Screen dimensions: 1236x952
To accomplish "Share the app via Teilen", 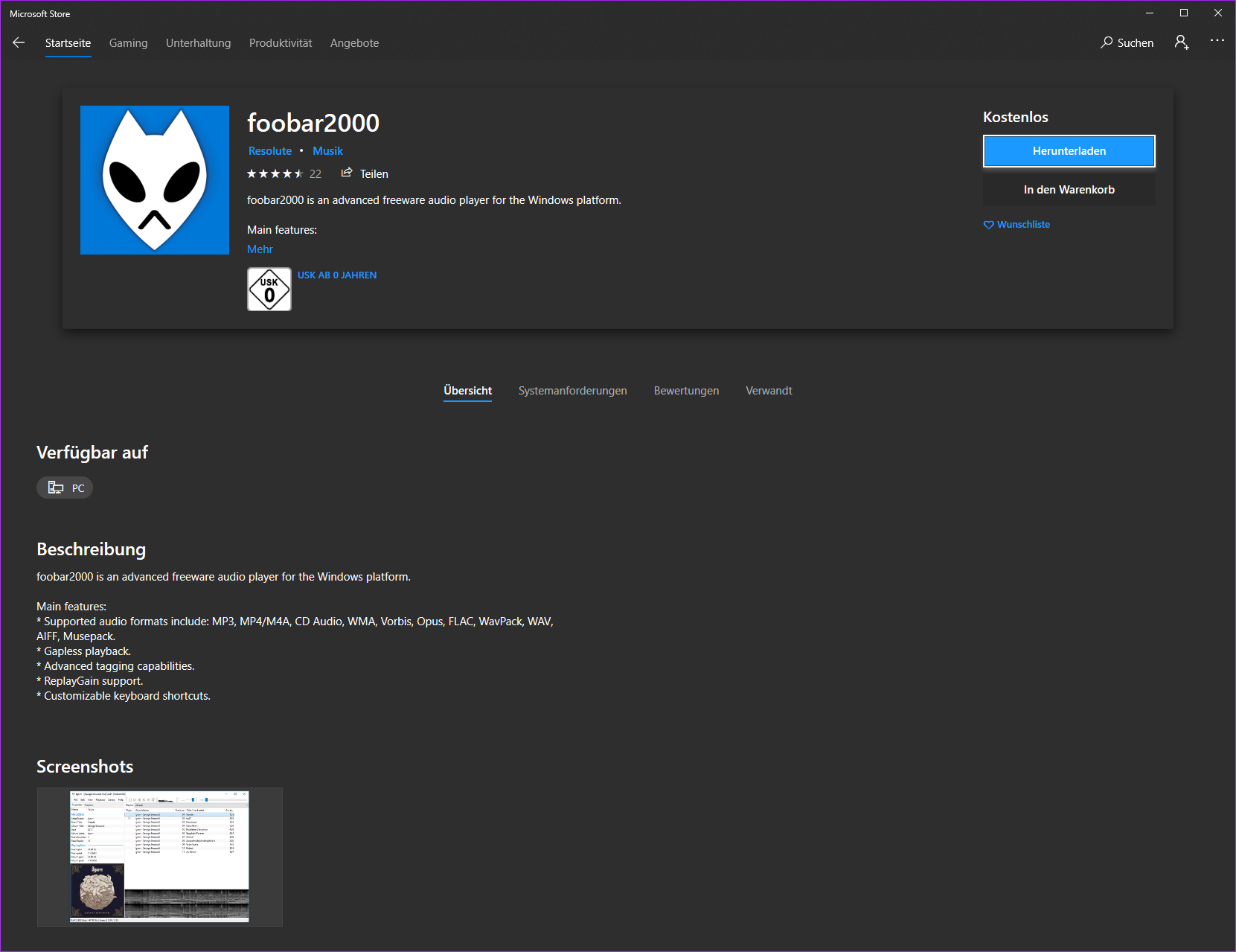I will pos(365,173).
